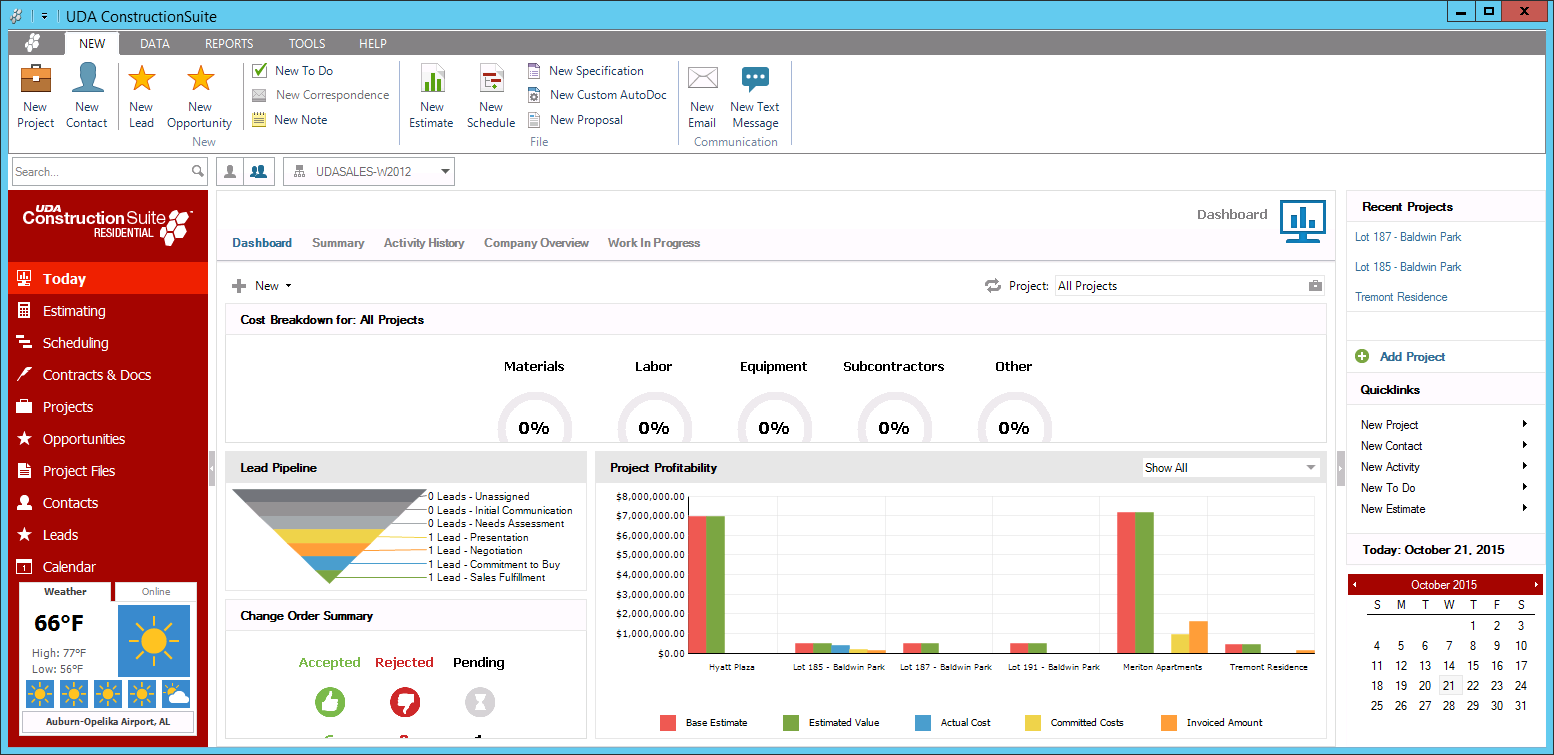The image size is (1554, 755).
Task: Create a New Specification document
Action: (585, 71)
